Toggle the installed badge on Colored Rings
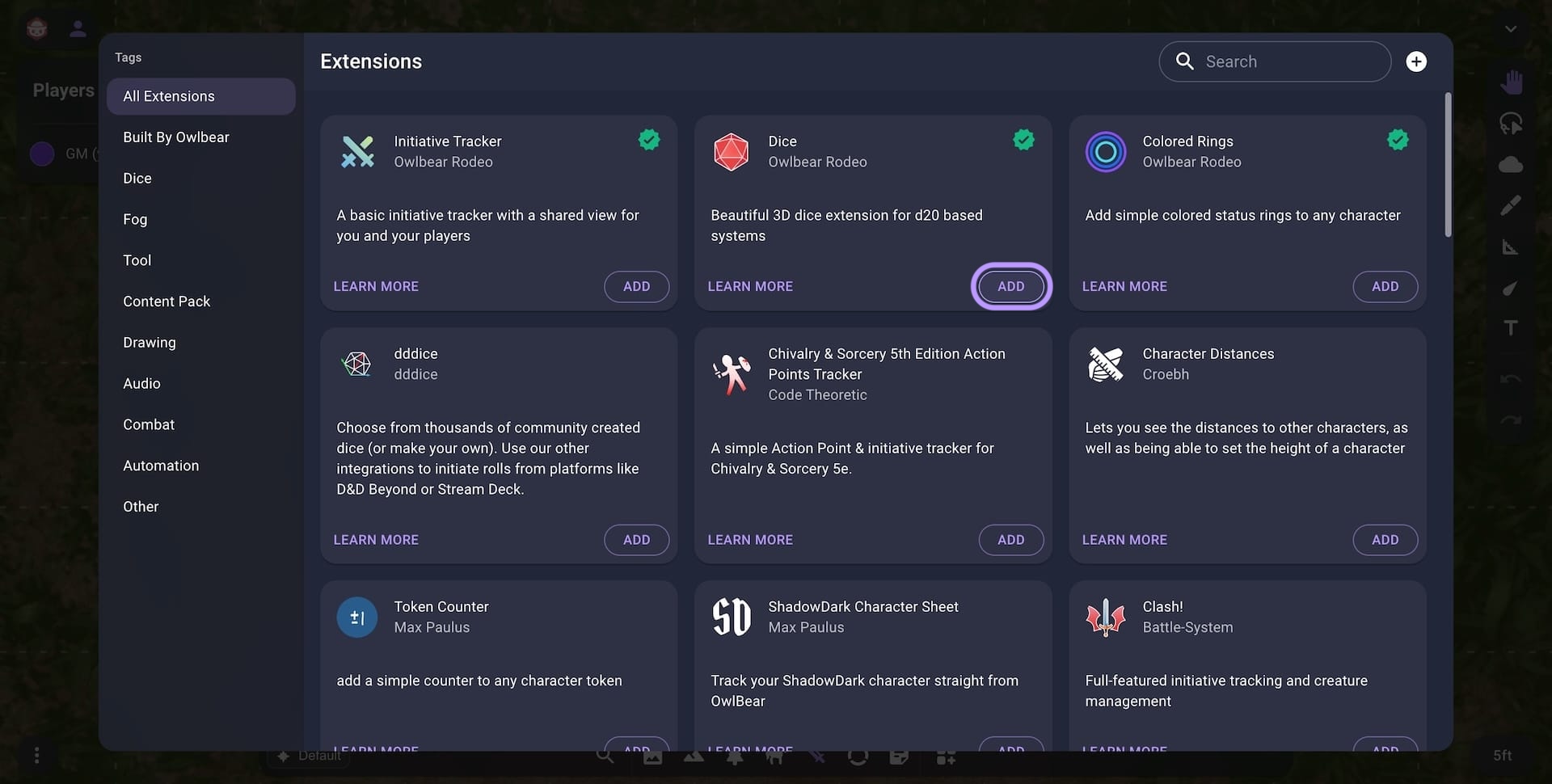The width and height of the screenshot is (1552, 784). pyautogui.click(x=1398, y=140)
